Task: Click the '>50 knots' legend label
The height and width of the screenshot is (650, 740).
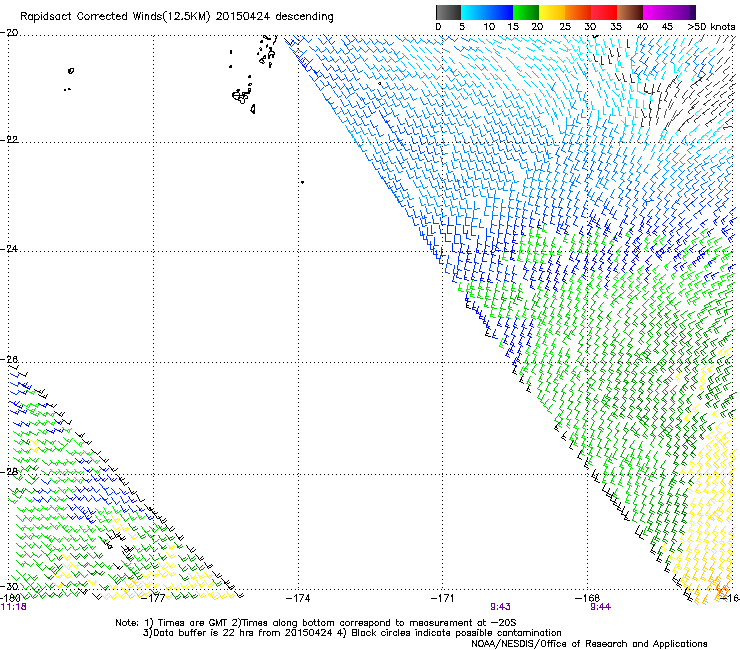Action: (711, 27)
